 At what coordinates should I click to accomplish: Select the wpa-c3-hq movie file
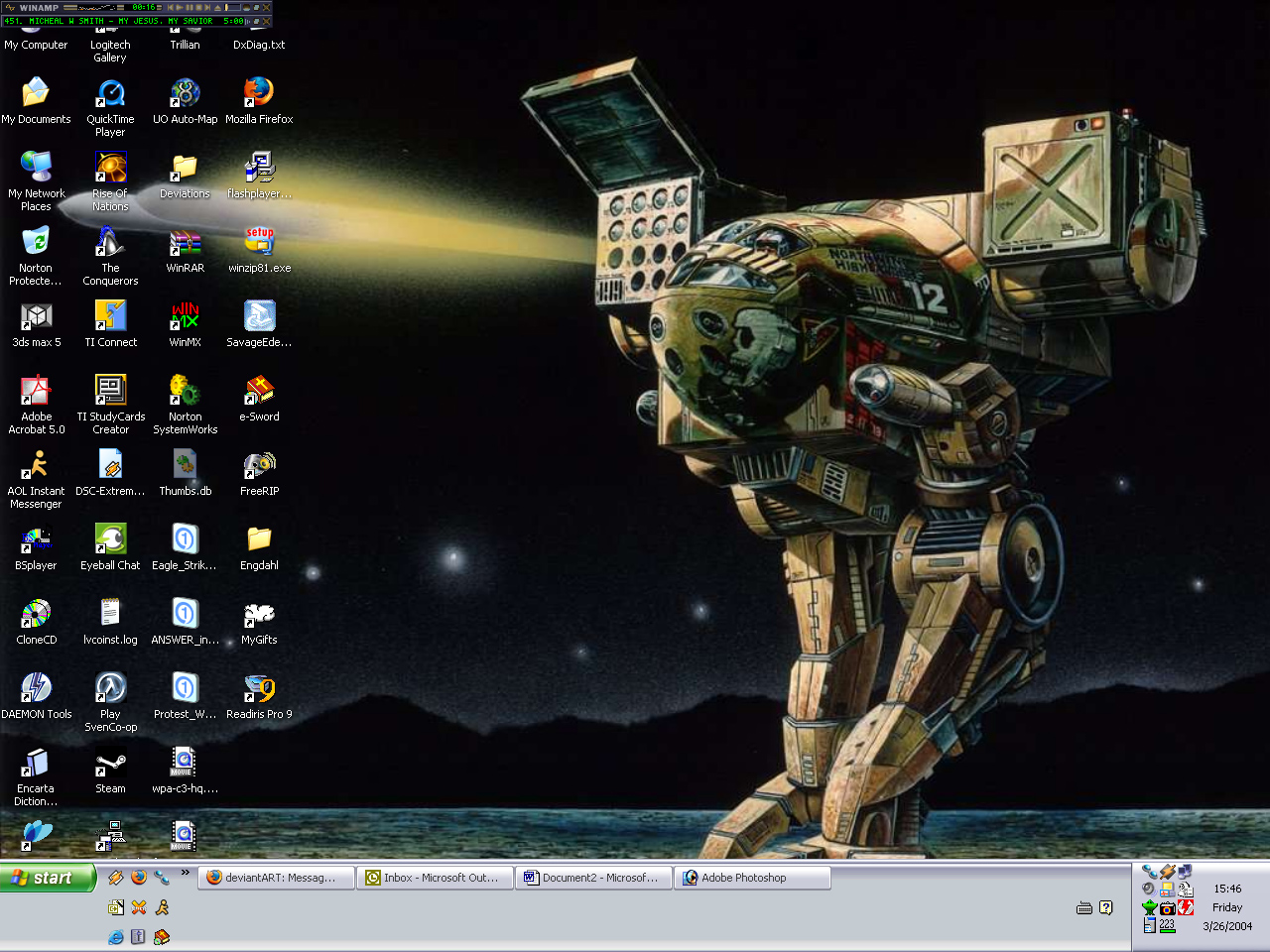coord(185,771)
